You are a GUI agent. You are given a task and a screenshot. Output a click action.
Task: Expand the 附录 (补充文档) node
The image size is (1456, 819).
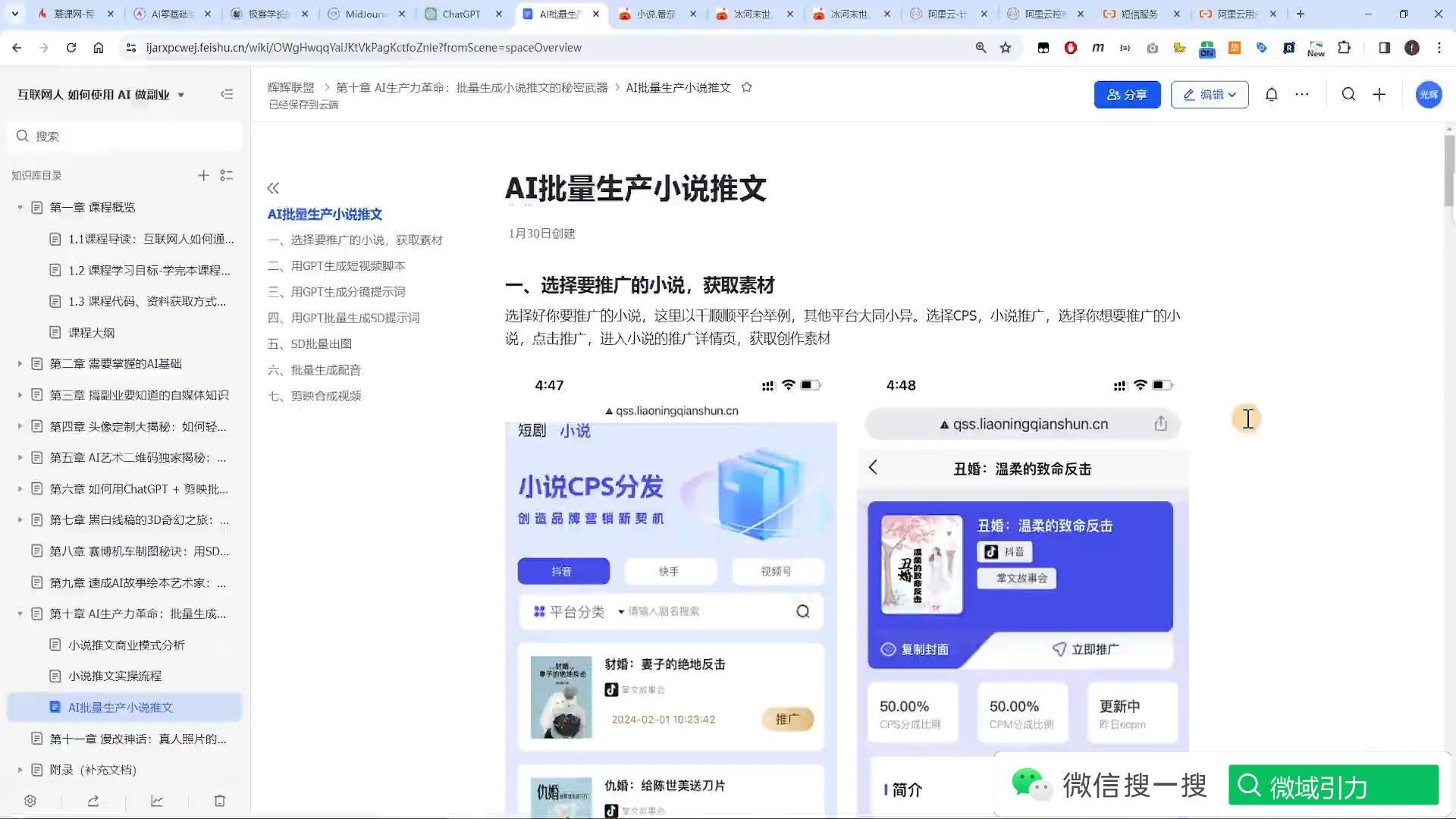tap(20, 770)
